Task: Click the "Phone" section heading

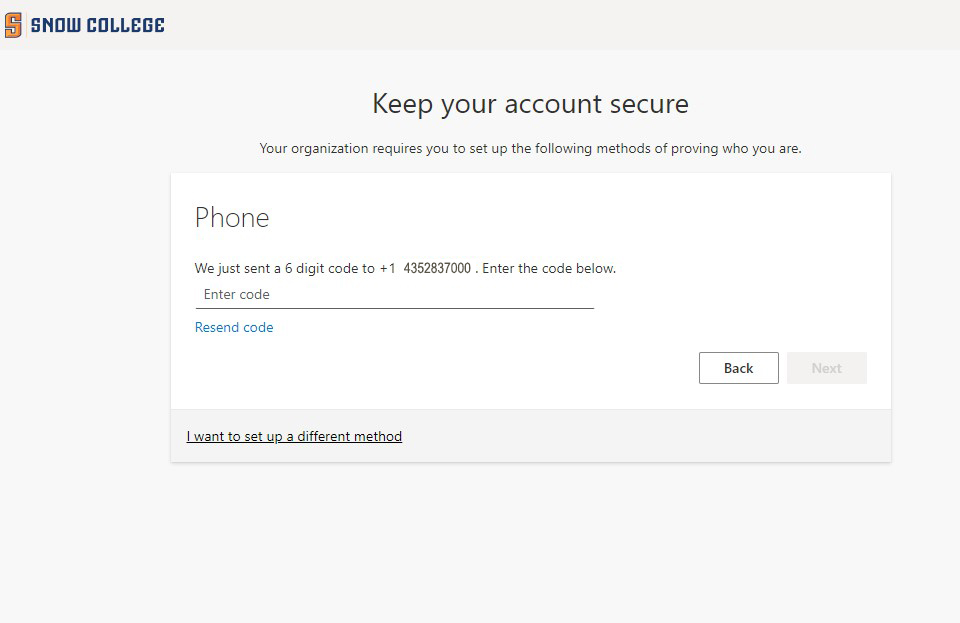Action: pos(232,218)
